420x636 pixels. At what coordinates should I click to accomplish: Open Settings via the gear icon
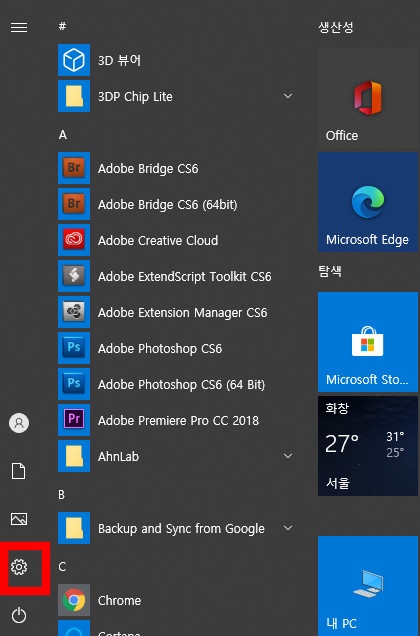point(19,567)
